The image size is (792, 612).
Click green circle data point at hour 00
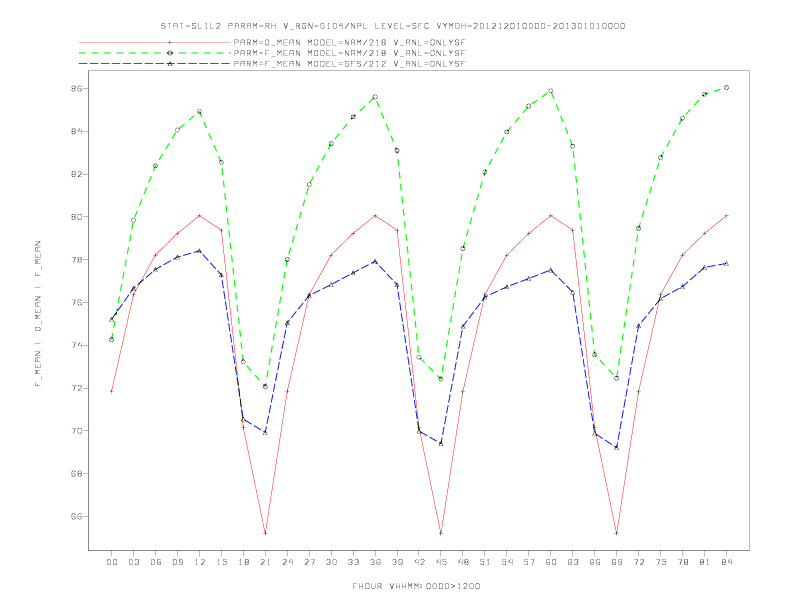112,340
